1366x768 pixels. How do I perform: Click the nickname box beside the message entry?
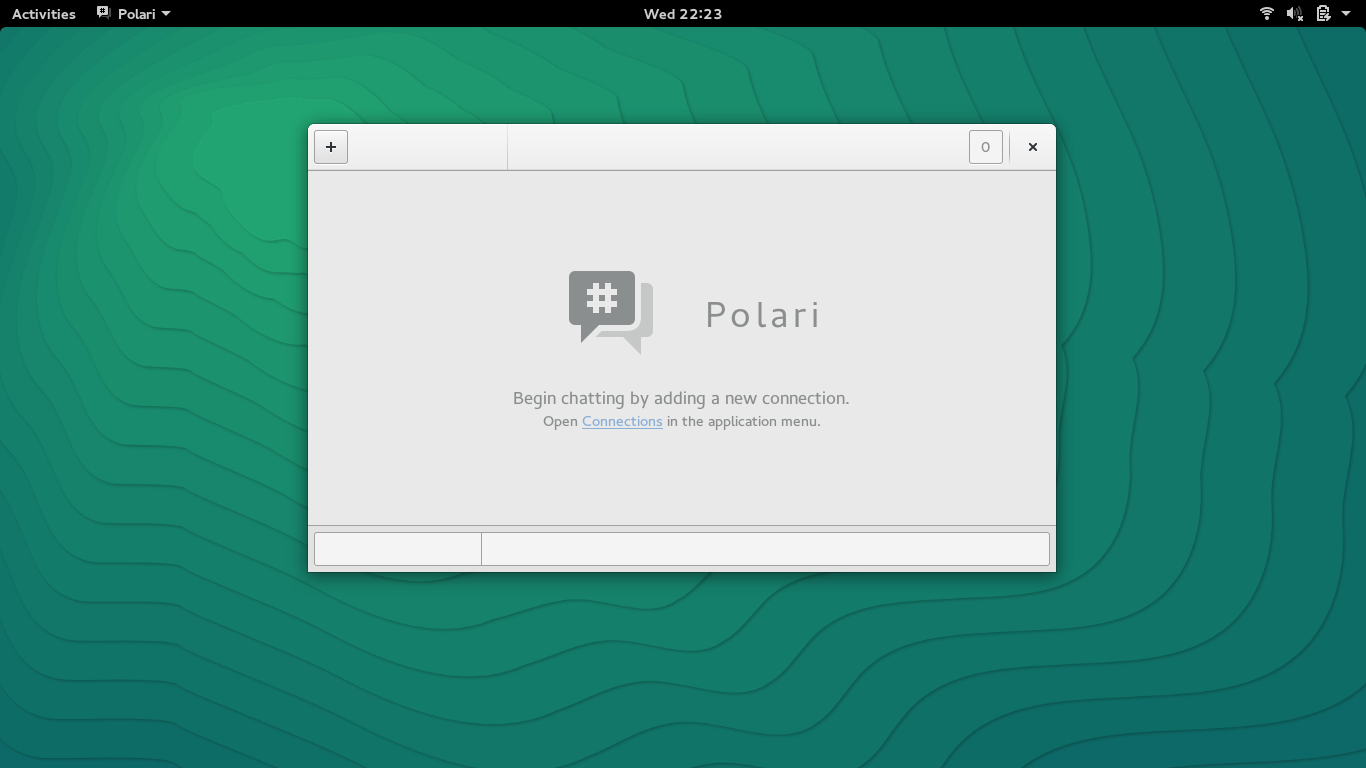(398, 549)
